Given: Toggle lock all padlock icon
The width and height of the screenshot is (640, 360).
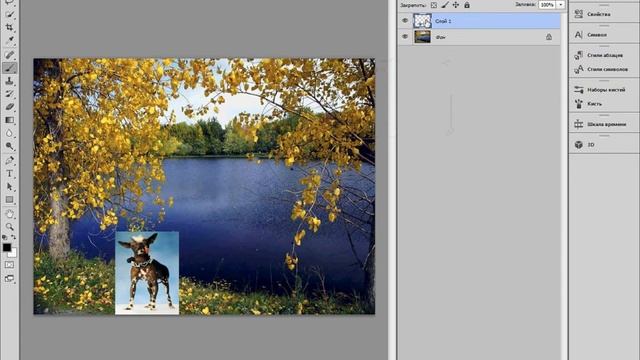Looking at the screenshot, I should (467, 5).
